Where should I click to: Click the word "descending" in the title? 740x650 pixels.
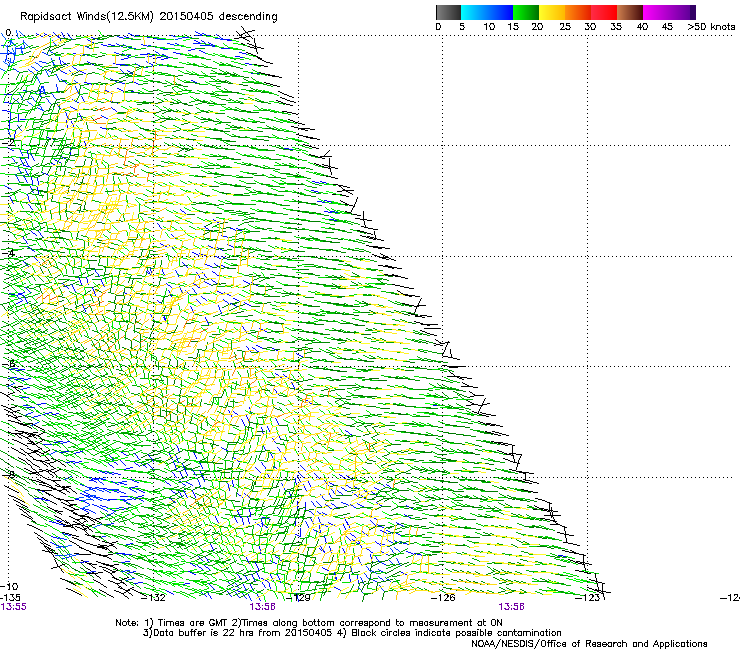[248, 17]
